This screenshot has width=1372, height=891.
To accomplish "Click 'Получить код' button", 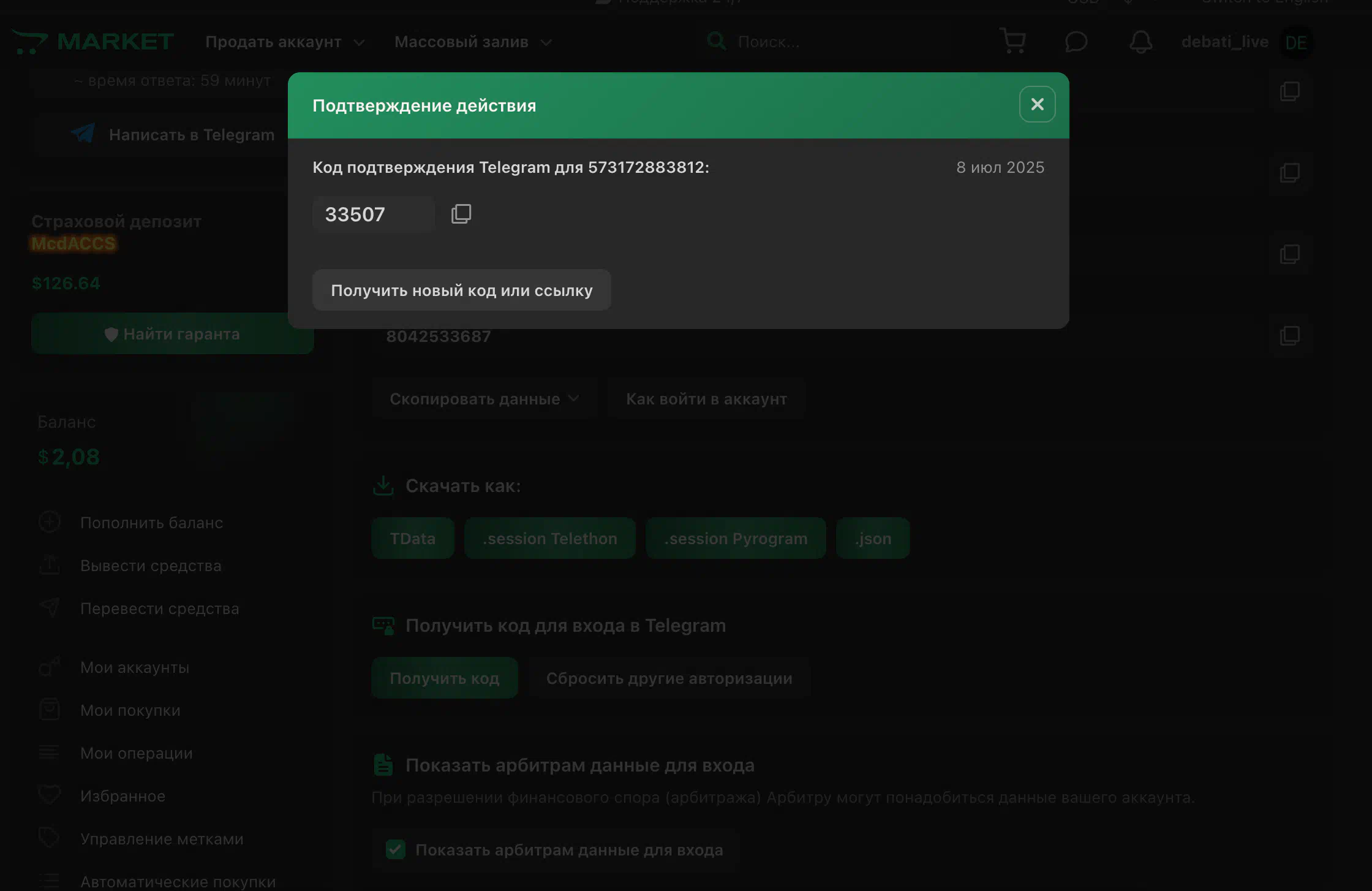I will click(444, 678).
